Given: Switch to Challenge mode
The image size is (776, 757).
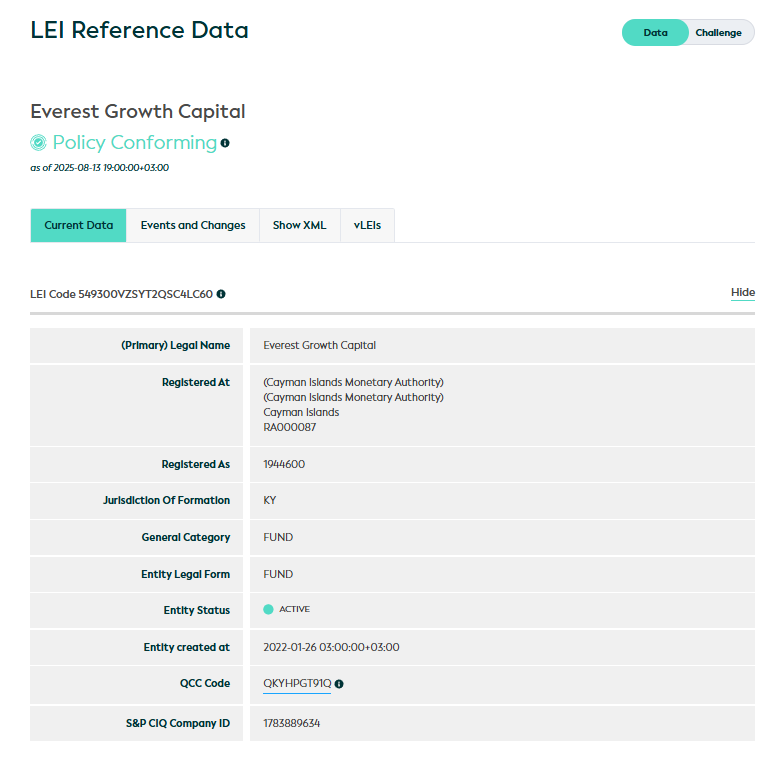Looking at the screenshot, I should pos(718,33).
